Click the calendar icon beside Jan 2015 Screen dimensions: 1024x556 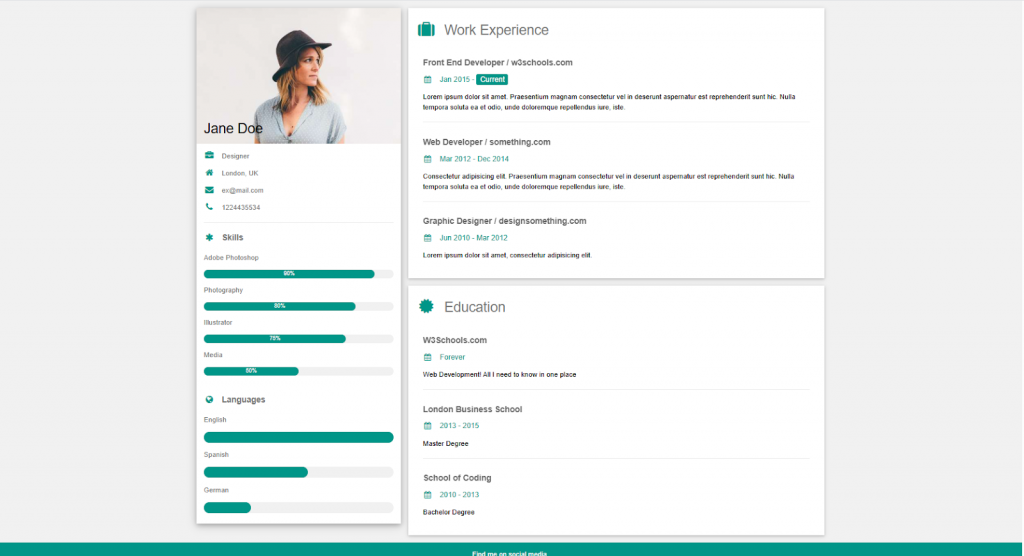[428, 80]
